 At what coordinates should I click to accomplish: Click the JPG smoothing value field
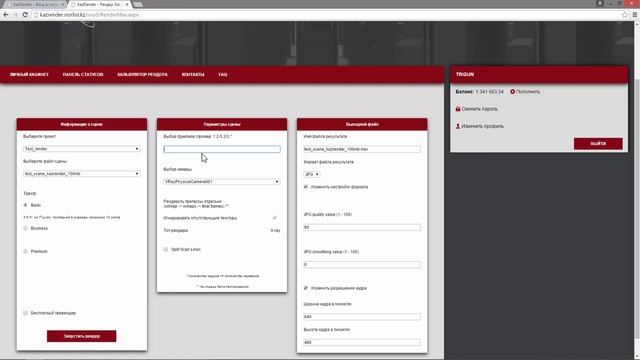pos(362,265)
